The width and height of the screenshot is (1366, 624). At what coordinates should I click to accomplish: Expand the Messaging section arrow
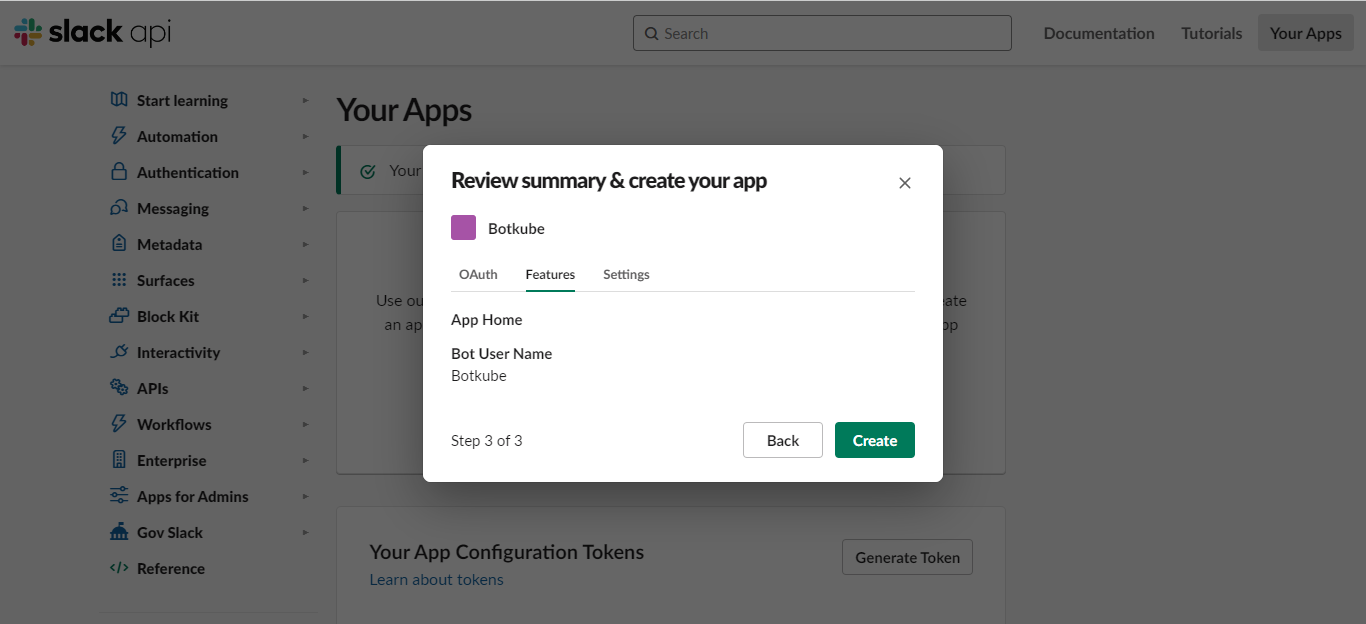pos(306,208)
